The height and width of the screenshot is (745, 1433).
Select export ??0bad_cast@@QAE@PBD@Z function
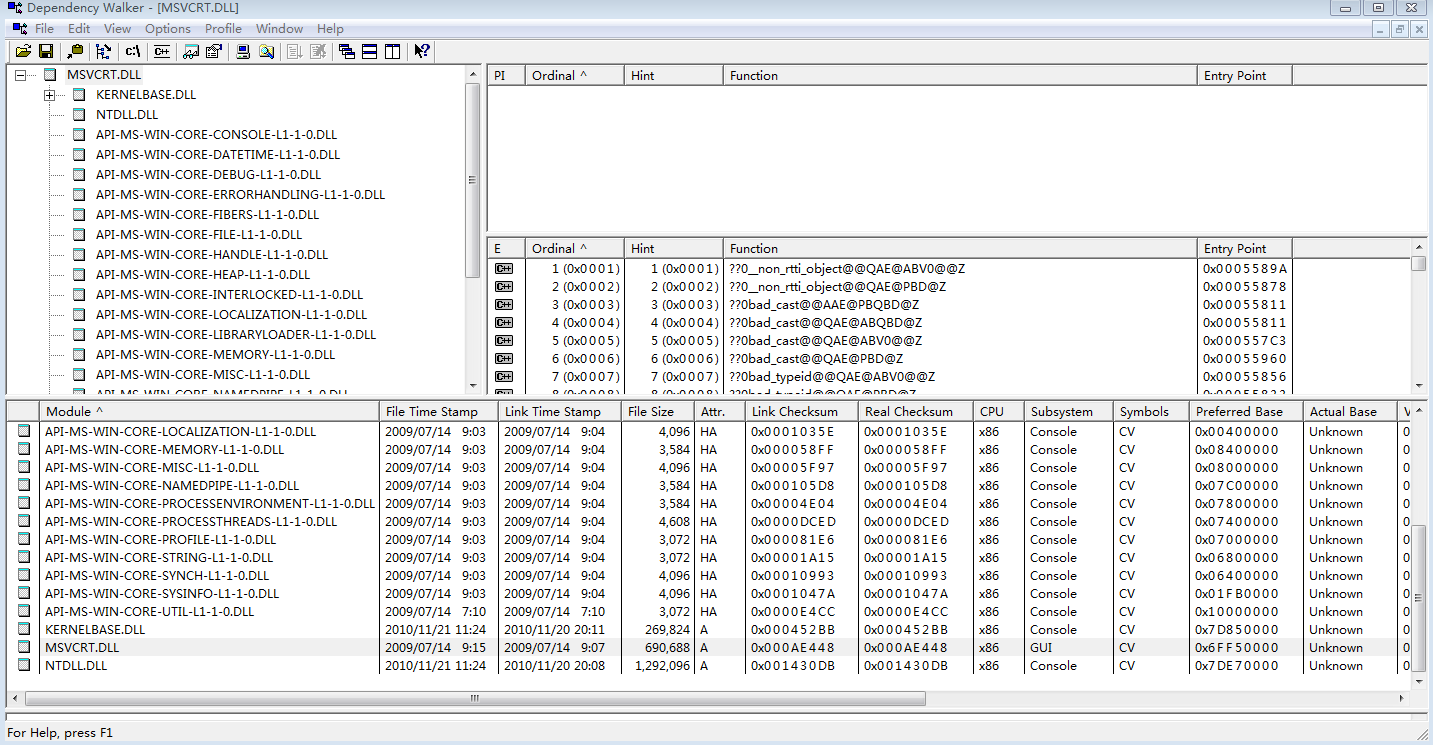[816, 359]
